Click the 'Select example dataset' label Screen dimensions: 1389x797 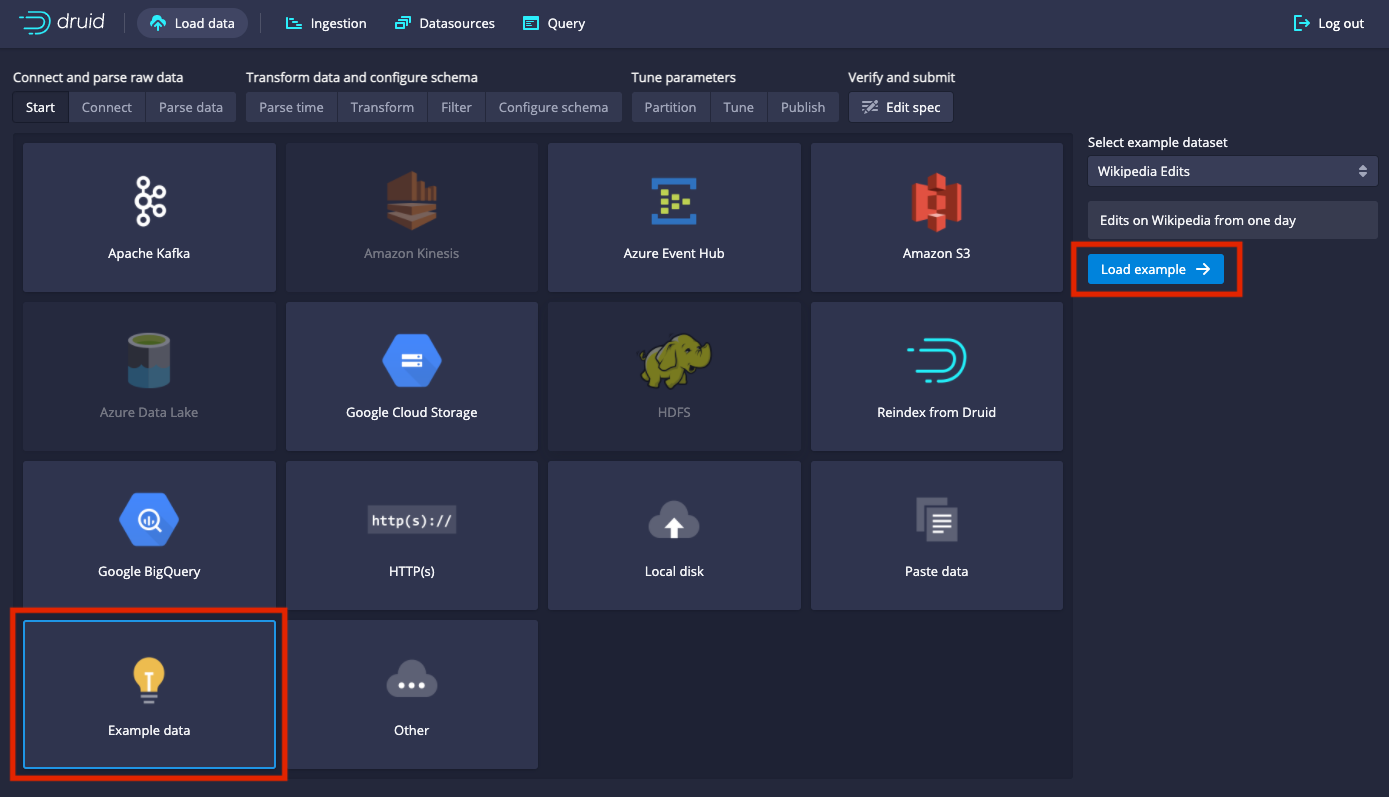pyautogui.click(x=1158, y=142)
